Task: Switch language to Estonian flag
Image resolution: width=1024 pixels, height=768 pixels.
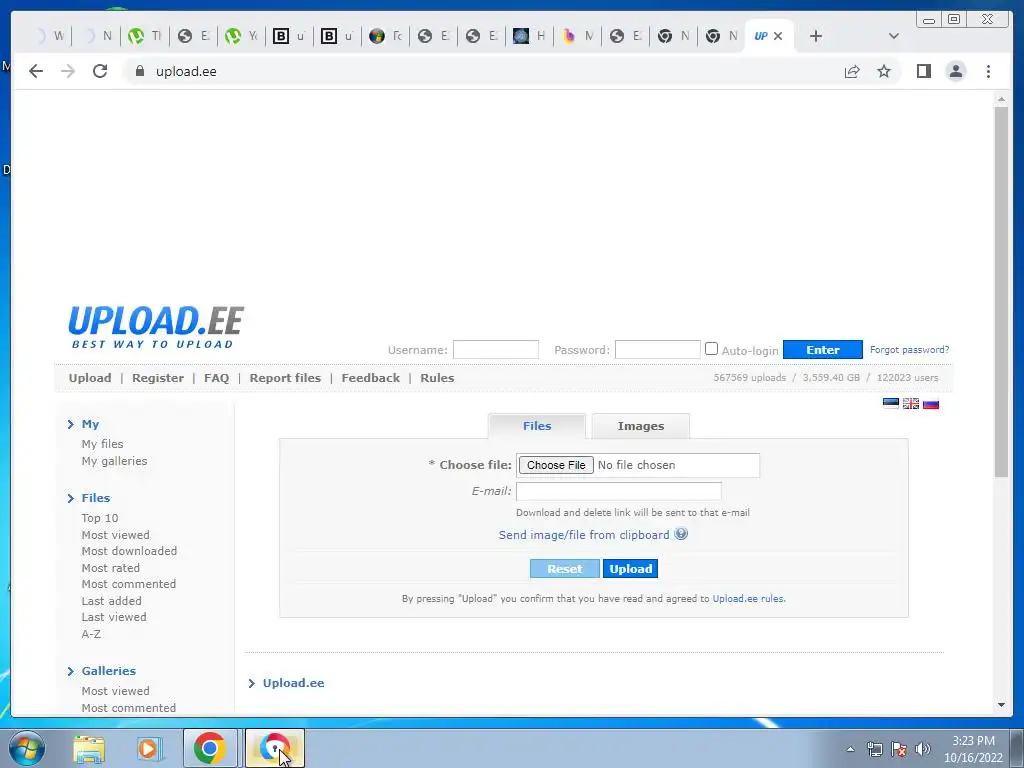Action: click(x=891, y=403)
